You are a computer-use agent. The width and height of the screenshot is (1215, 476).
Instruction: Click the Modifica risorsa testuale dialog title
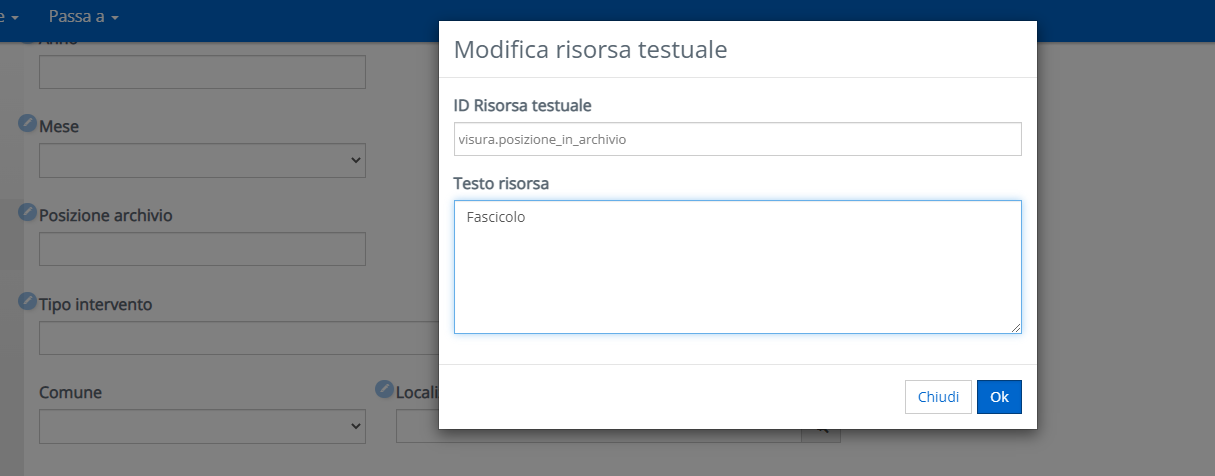point(590,50)
